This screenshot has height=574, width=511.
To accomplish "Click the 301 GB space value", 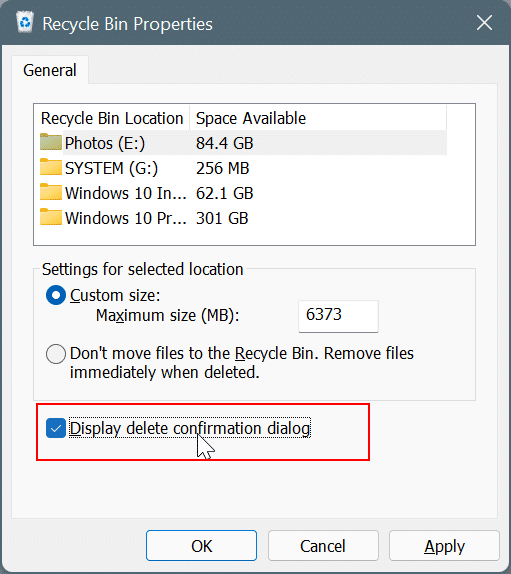I will [x=222, y=218].
